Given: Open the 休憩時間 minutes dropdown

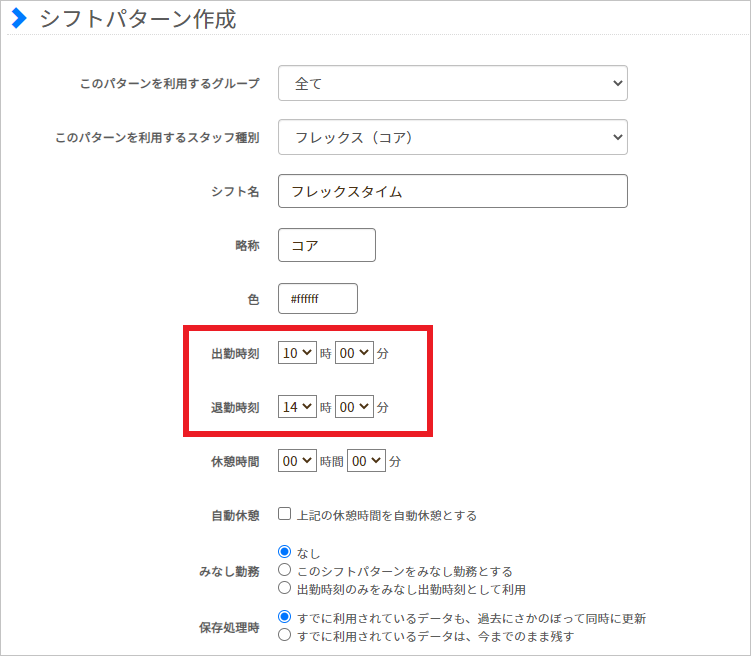Looking at the screenshot, I should click(x=366, y=461).
